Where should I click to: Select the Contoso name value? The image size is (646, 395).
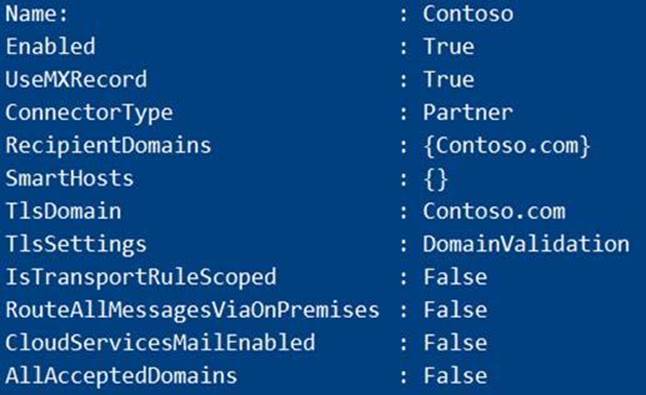click(x=468, y=14)
